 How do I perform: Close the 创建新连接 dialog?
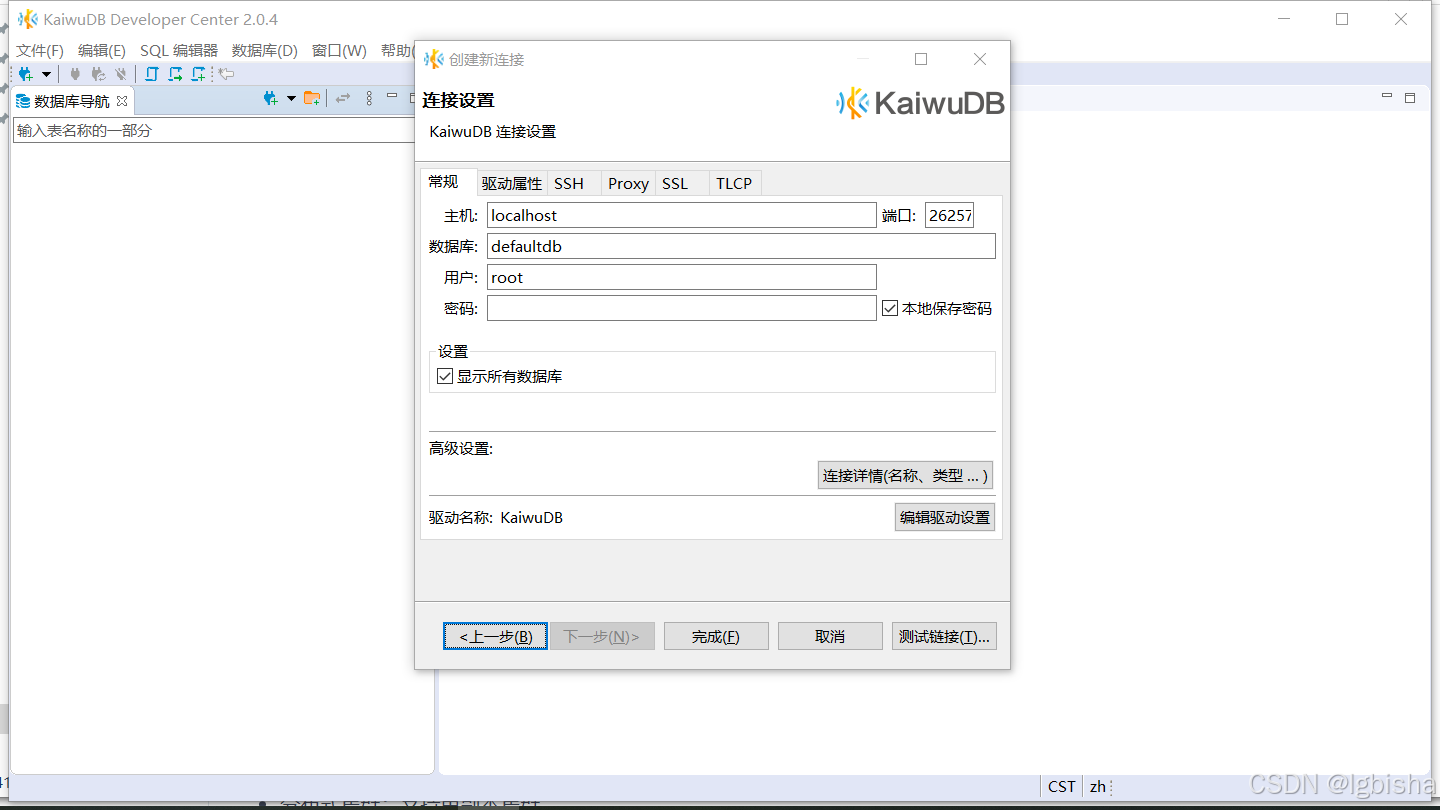coord(980,59)
